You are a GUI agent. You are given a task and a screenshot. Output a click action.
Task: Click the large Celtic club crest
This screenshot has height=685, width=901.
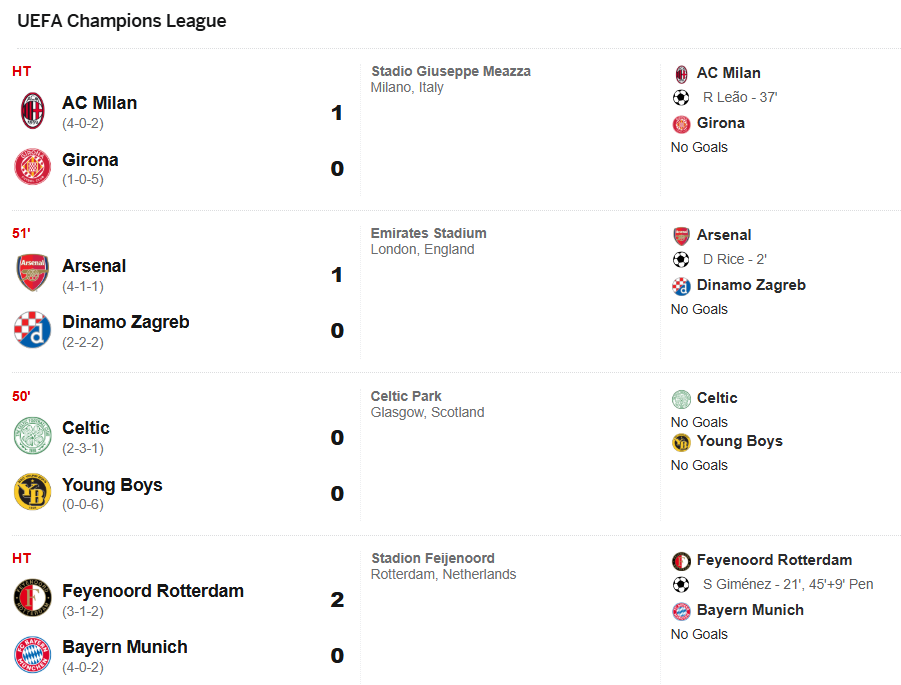pyautogui.click(x=33, y=436)
